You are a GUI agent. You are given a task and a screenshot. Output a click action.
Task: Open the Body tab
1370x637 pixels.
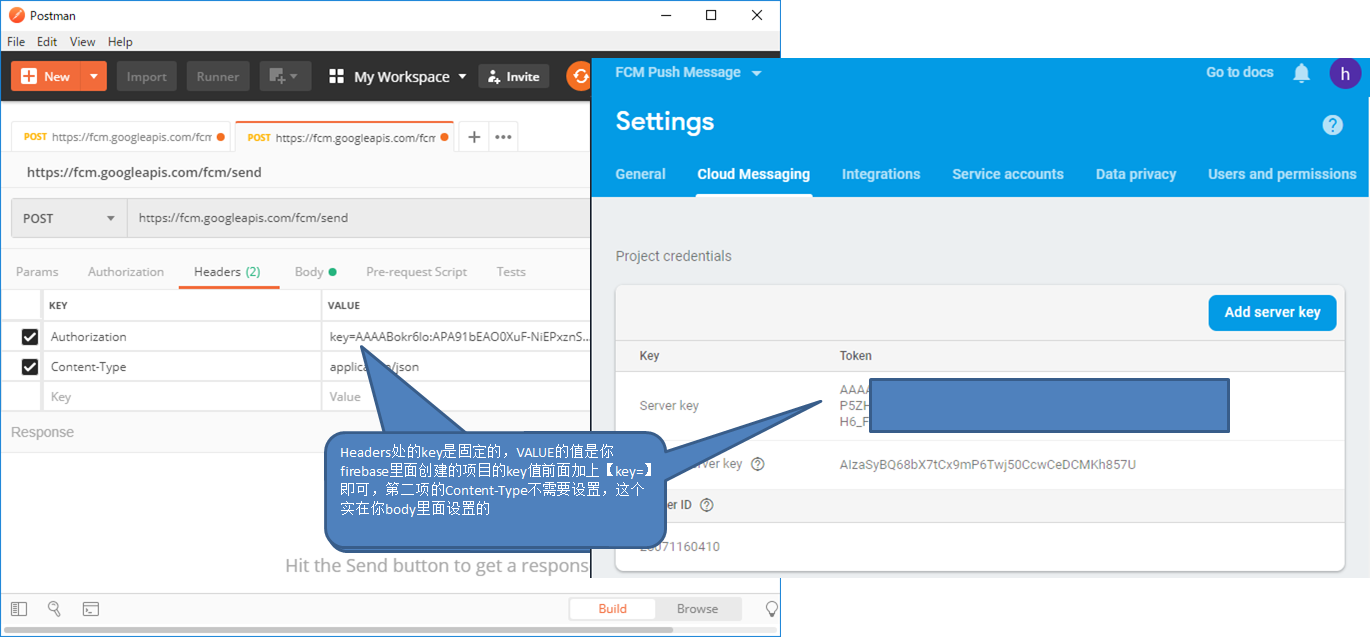point(315,272)
